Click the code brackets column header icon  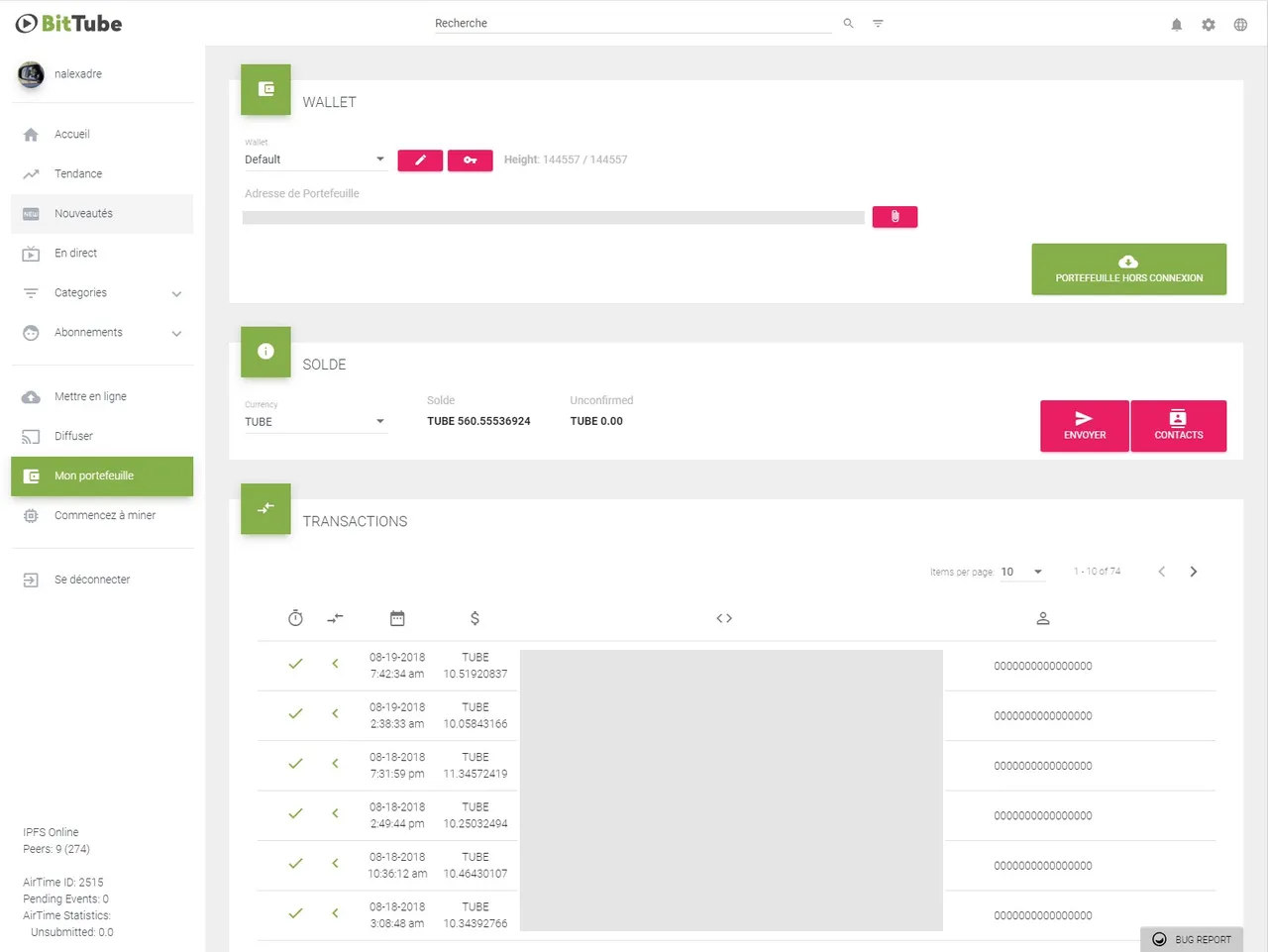click(x=724, y=618)
